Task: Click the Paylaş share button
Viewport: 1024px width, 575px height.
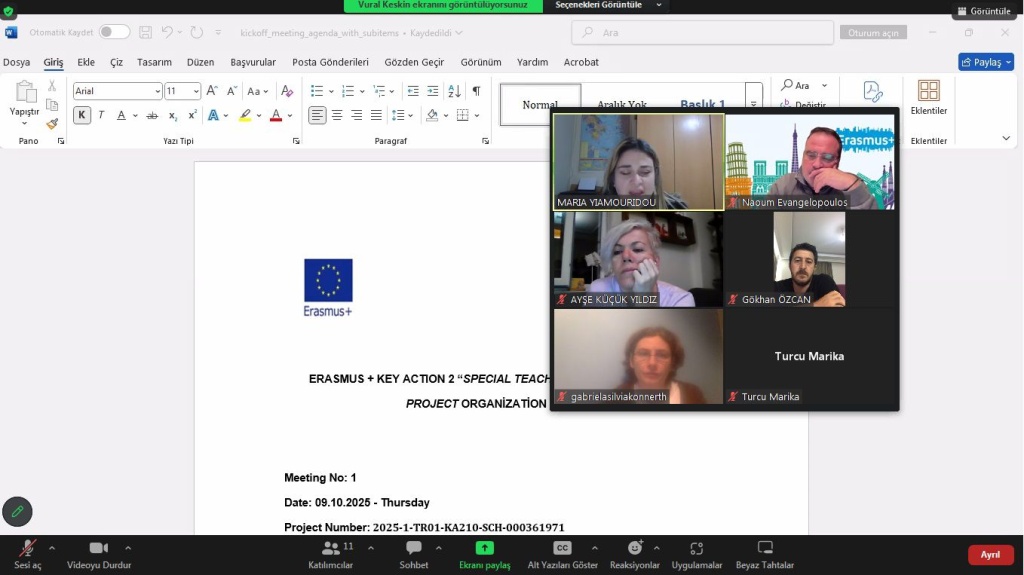Action: 985,62
